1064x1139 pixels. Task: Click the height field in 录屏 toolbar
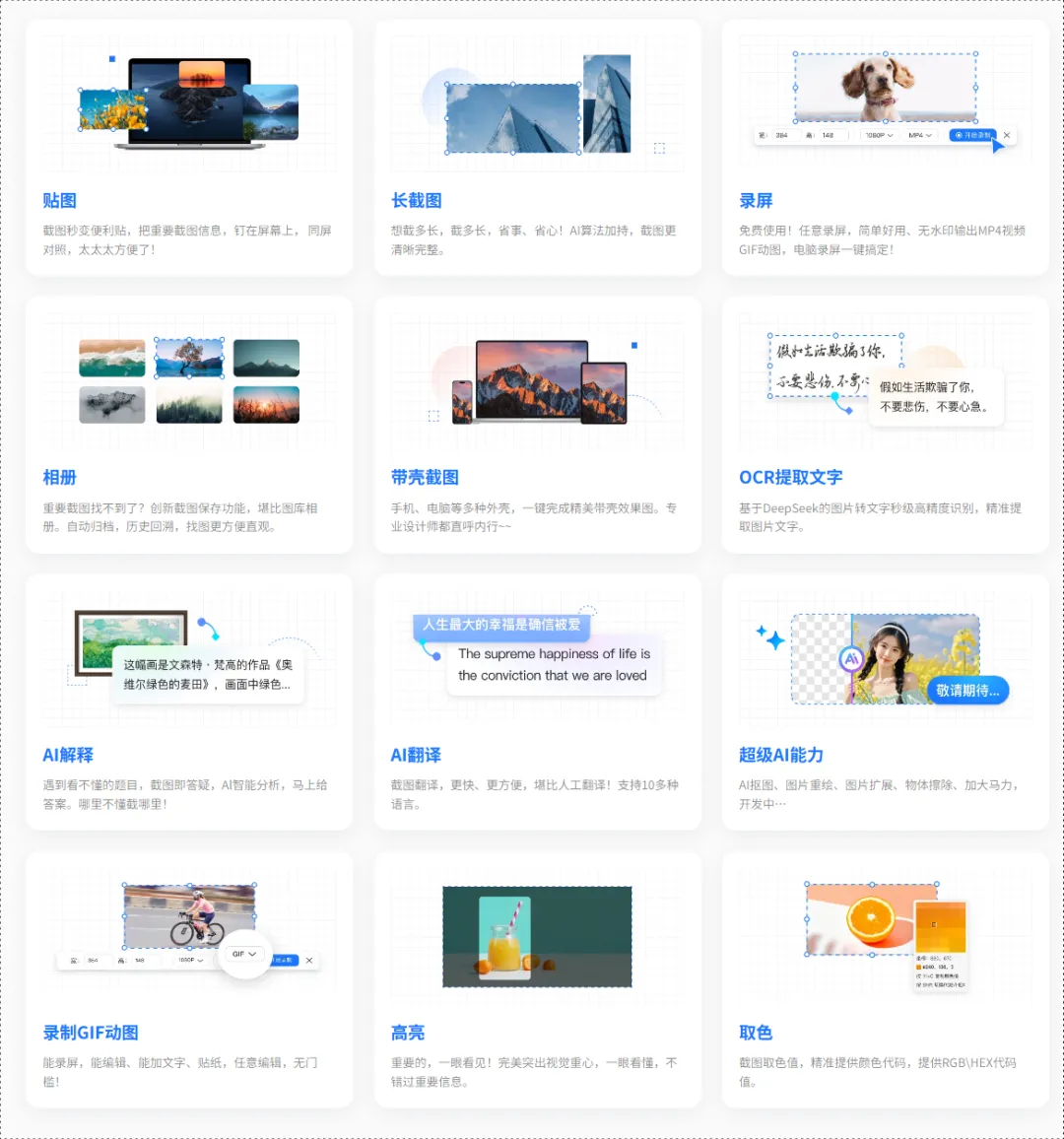(833, 135)
